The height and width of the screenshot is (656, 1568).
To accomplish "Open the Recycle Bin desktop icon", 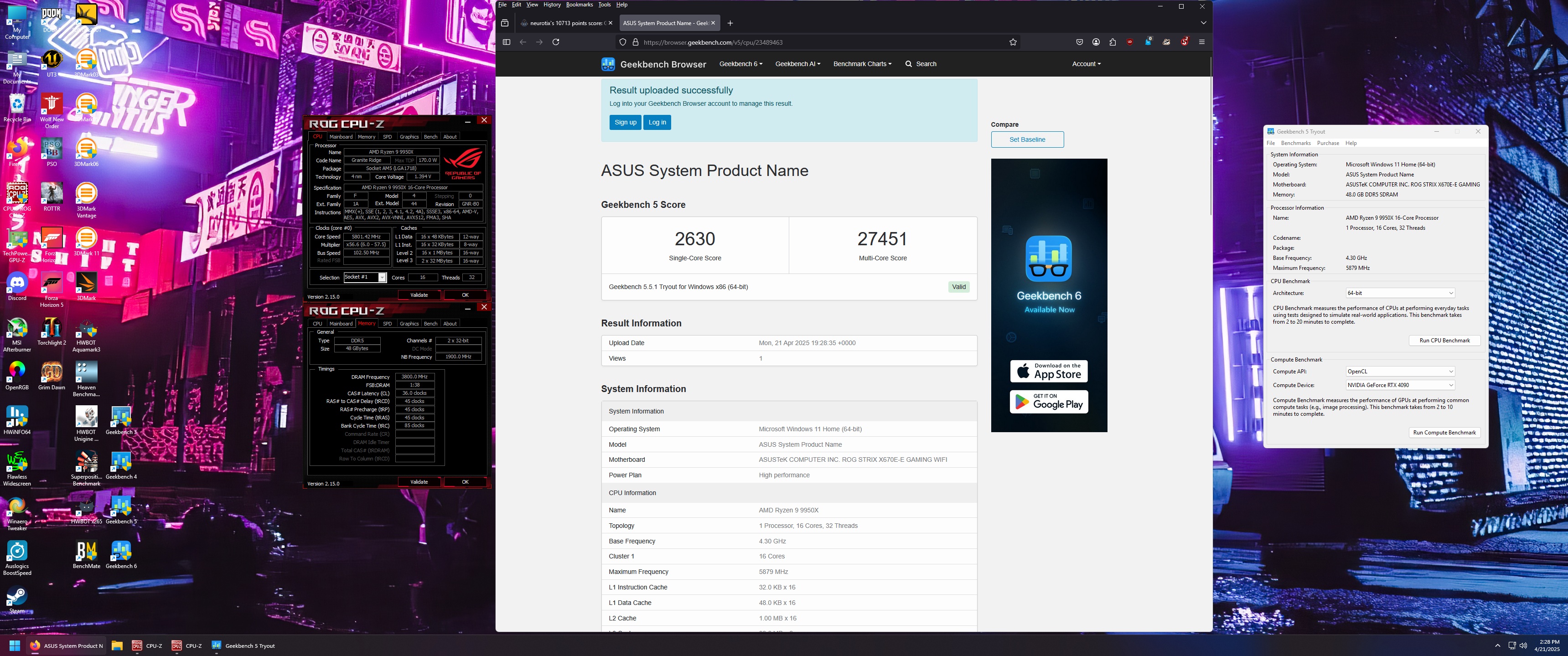I will coord(17,108).
